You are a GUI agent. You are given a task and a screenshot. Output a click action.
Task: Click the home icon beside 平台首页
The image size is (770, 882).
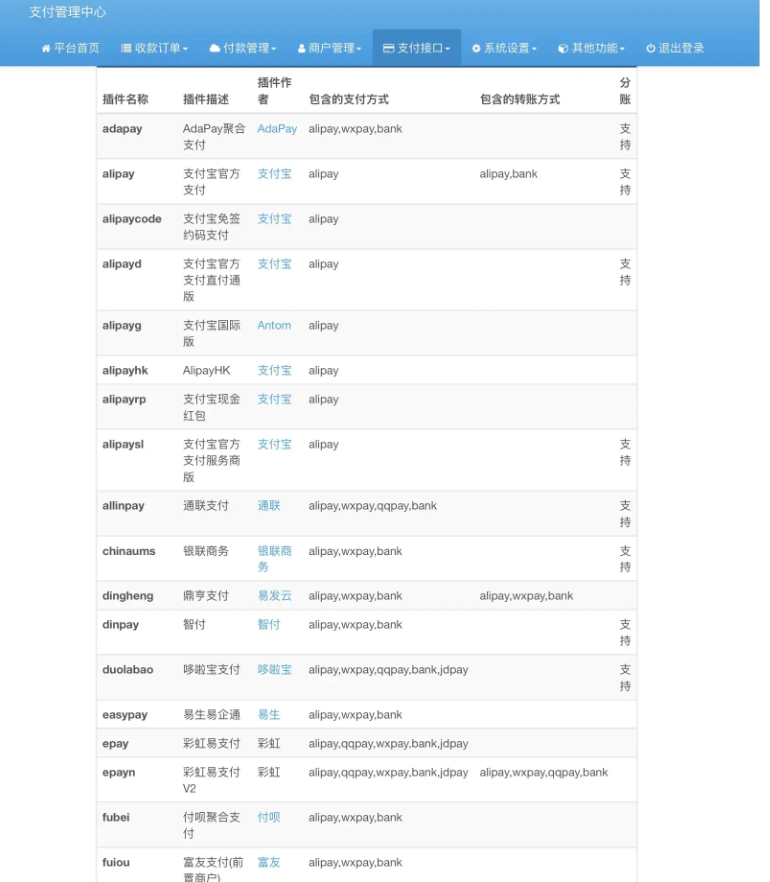[x=46, y=48]
